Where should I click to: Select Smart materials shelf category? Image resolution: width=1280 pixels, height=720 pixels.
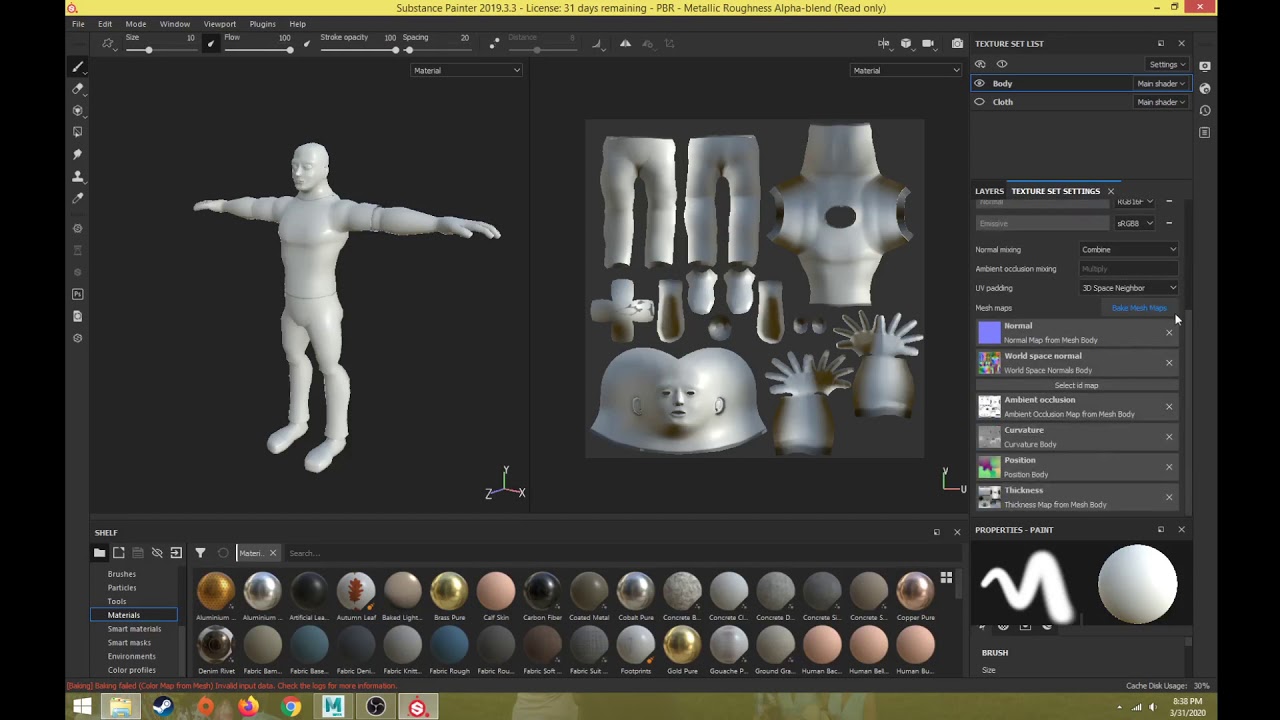click(x=134, y=629)
